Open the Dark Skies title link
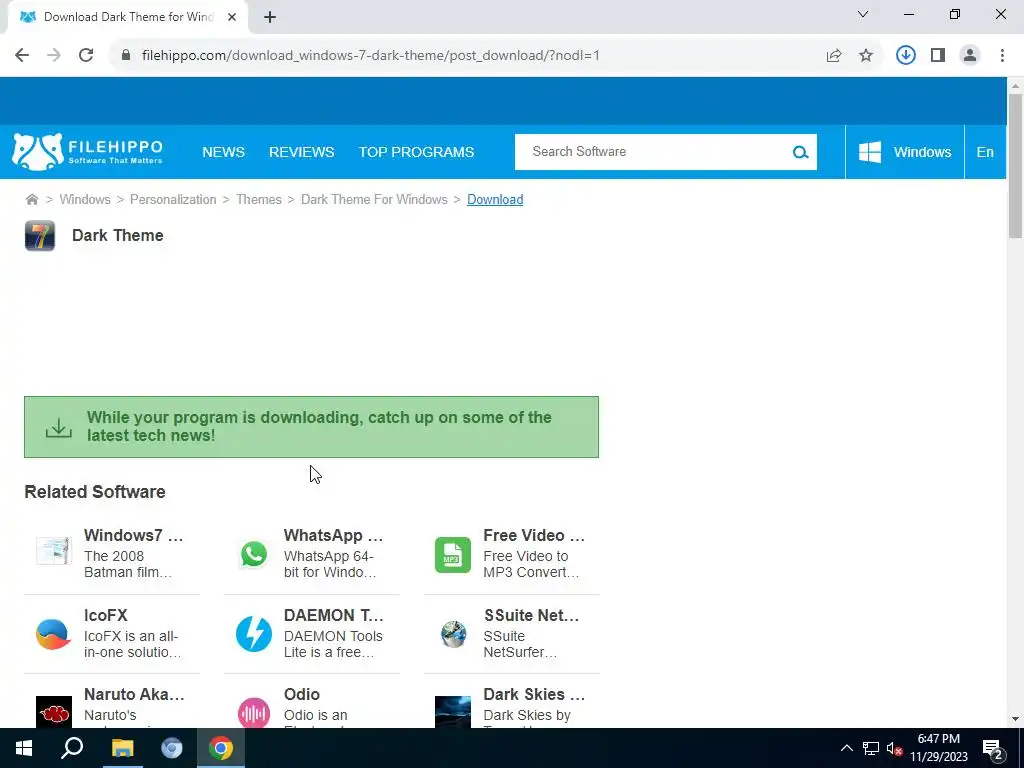This screenshot has width=1024, height=768. point(534,694)
